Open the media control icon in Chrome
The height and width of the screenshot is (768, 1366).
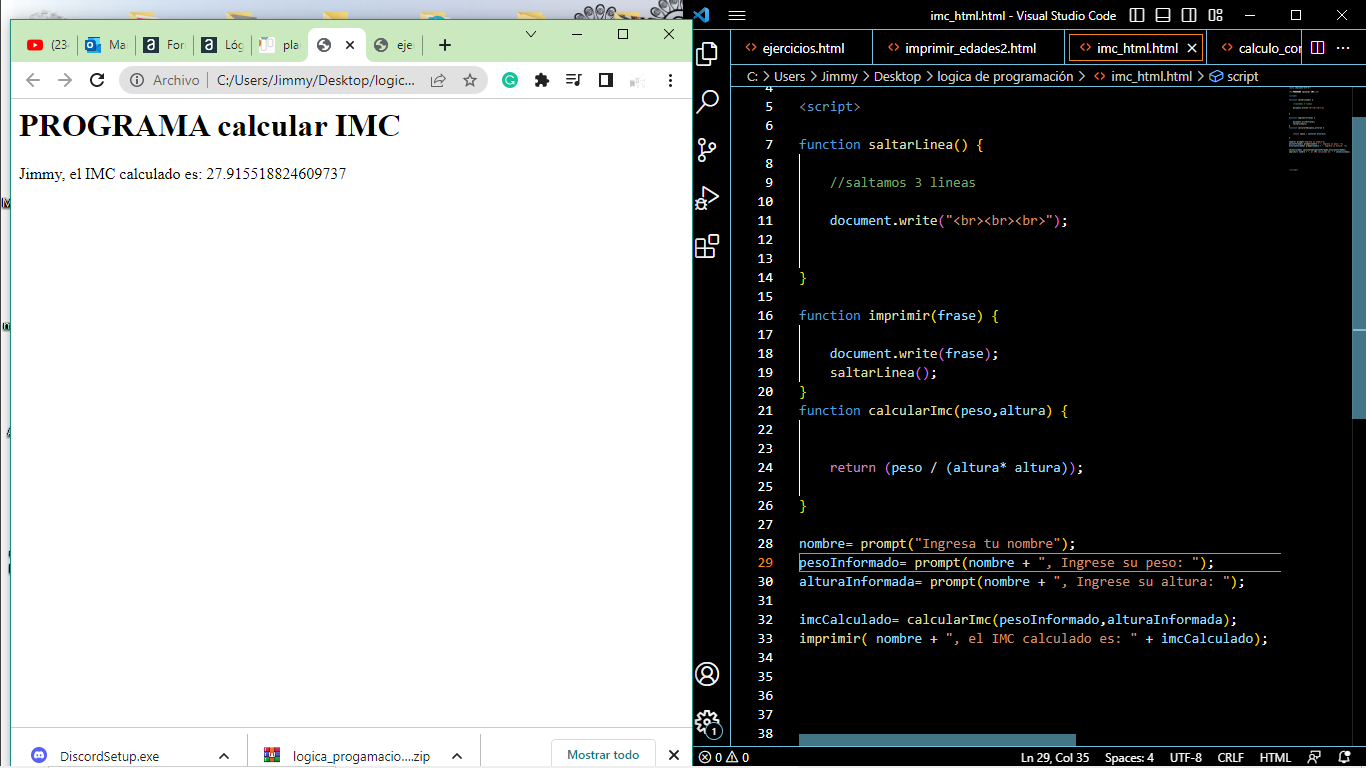[573, 80]
